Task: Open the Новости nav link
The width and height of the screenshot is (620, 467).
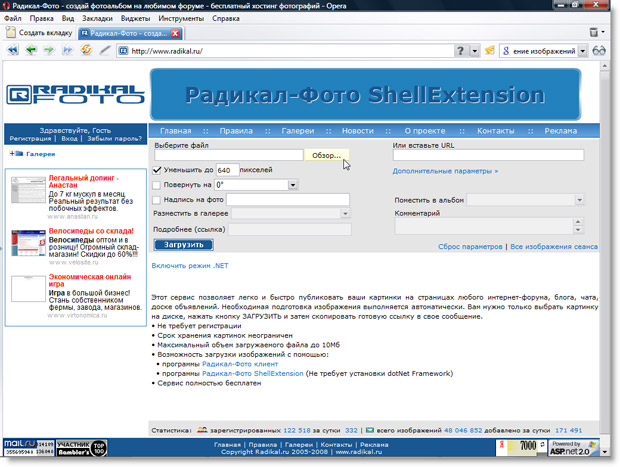Action: [358, 131]
